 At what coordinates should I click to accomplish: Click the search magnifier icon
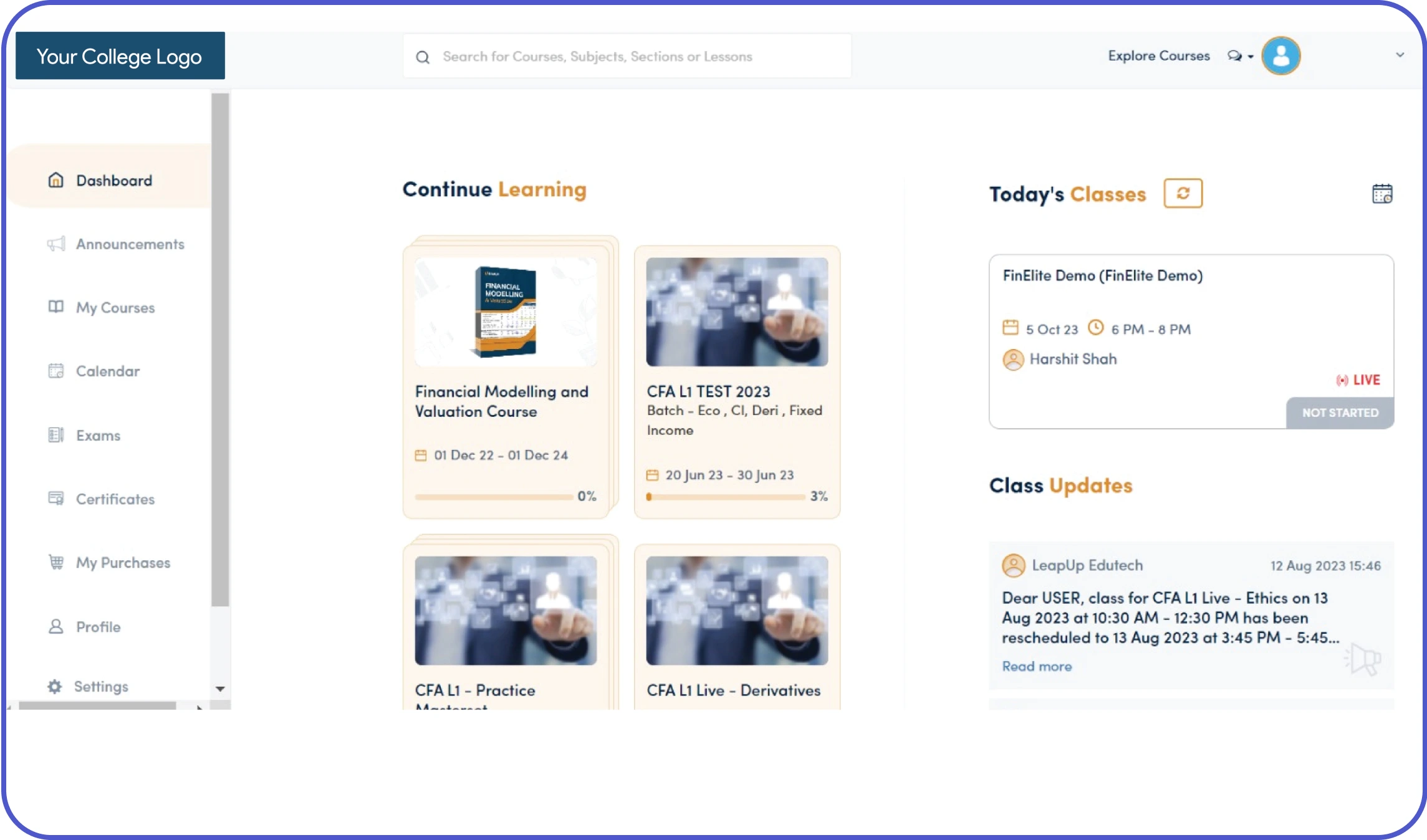423,57
